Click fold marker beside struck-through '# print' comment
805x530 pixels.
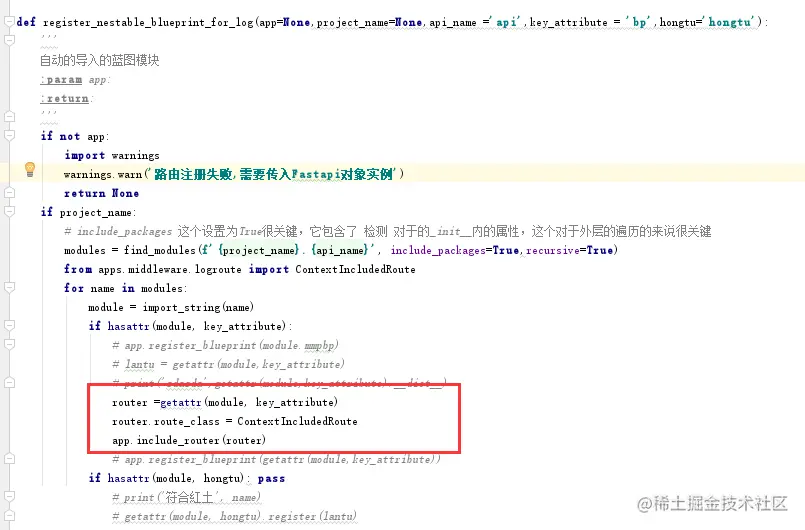[9, 383]
